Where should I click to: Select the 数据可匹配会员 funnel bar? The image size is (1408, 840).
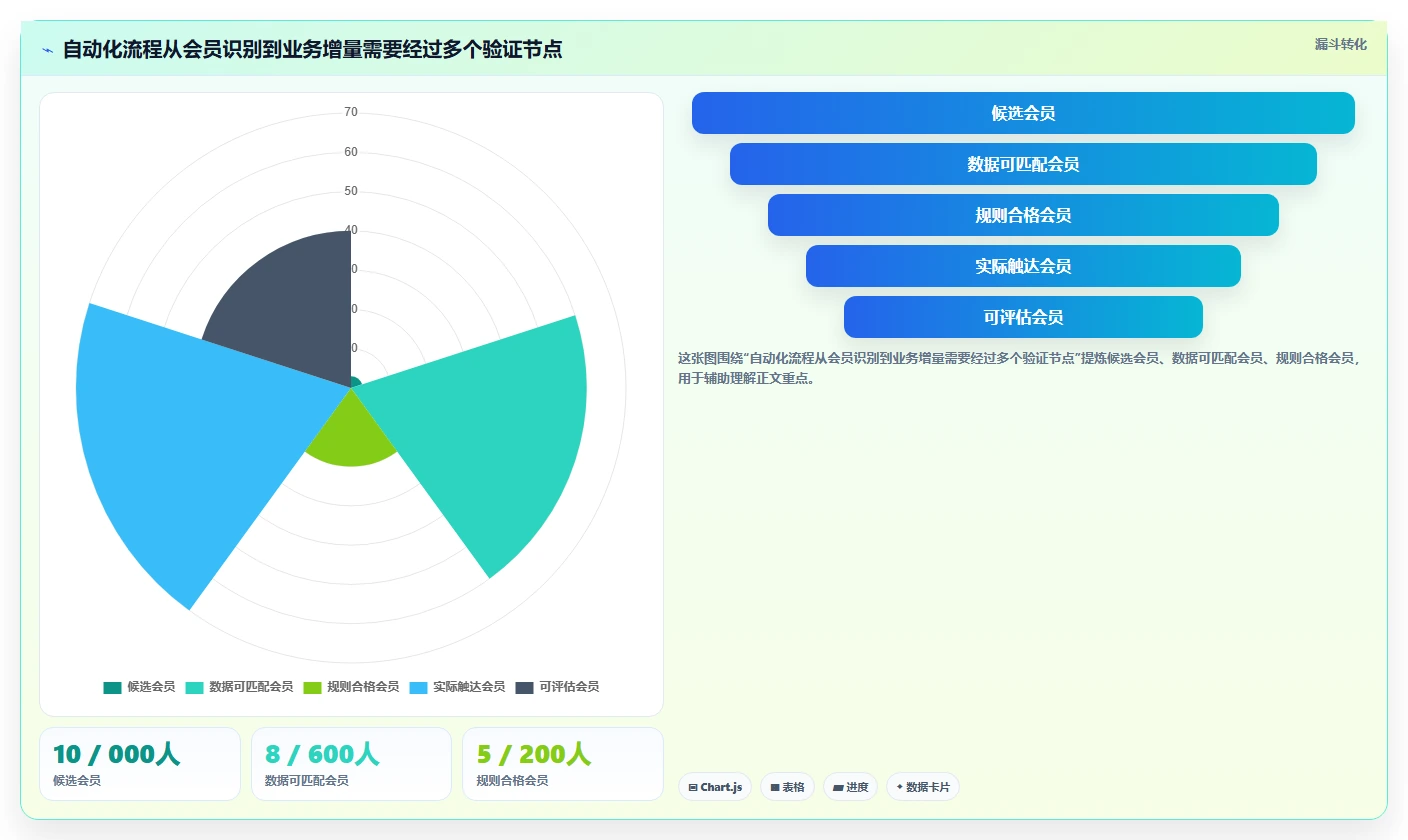click(x=1023, y=164)
